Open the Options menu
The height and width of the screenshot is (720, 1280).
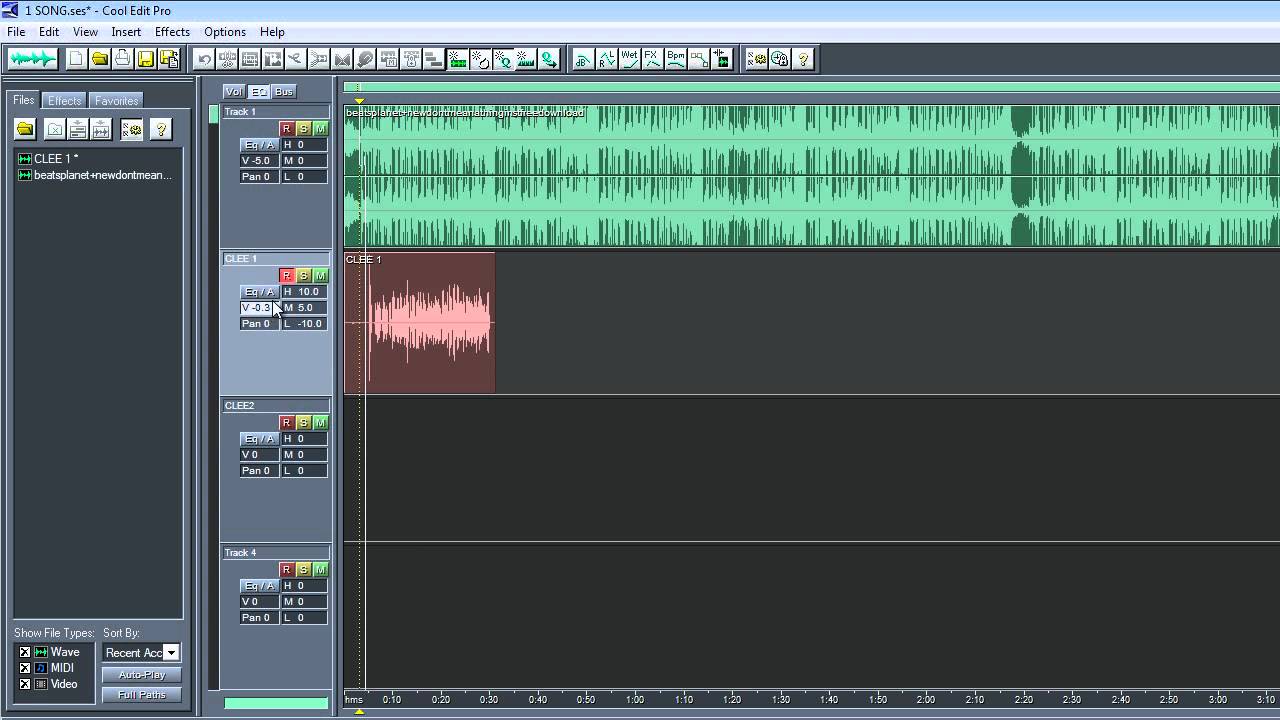[225, 32]
